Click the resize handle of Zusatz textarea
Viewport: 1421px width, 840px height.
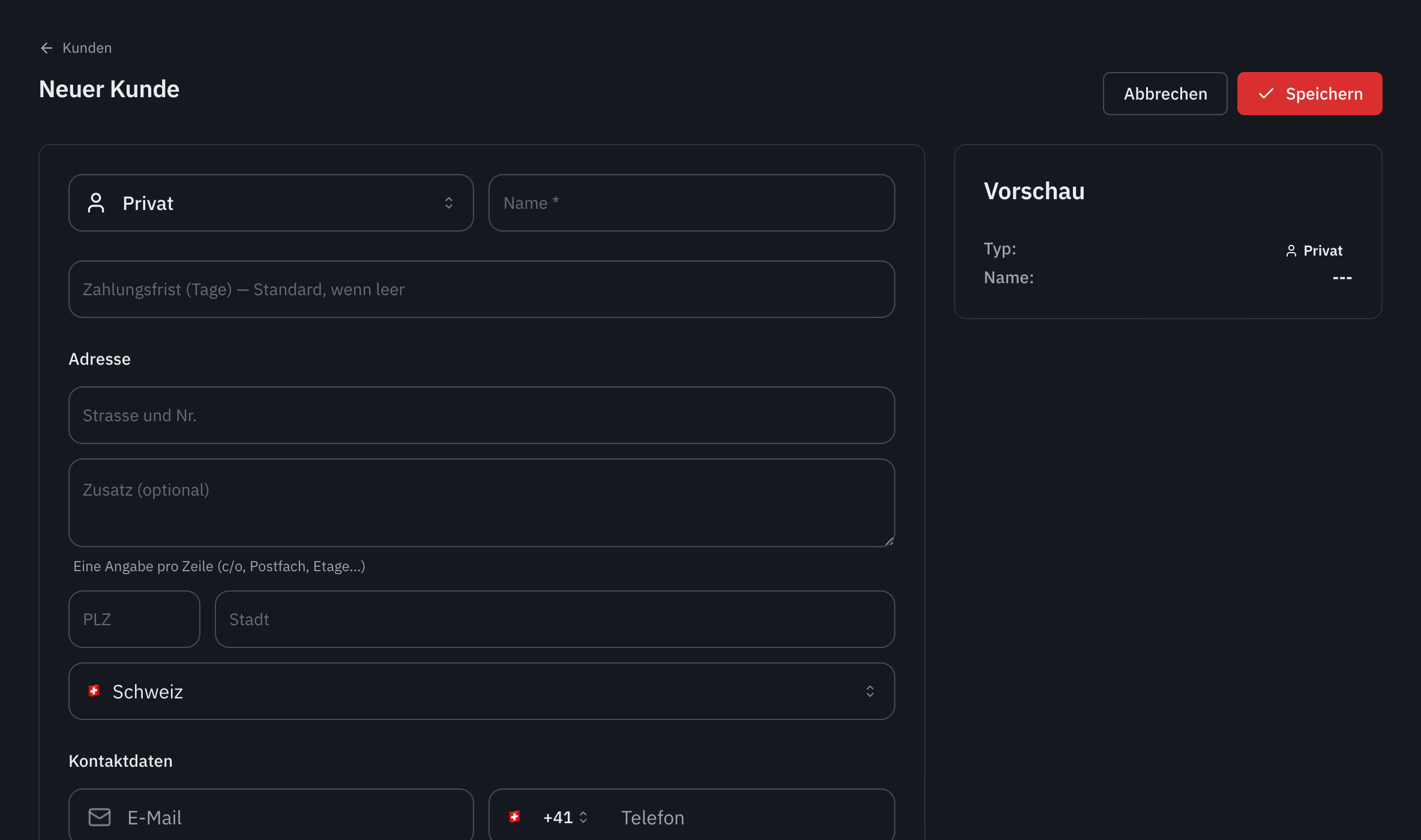click(889, 541)
